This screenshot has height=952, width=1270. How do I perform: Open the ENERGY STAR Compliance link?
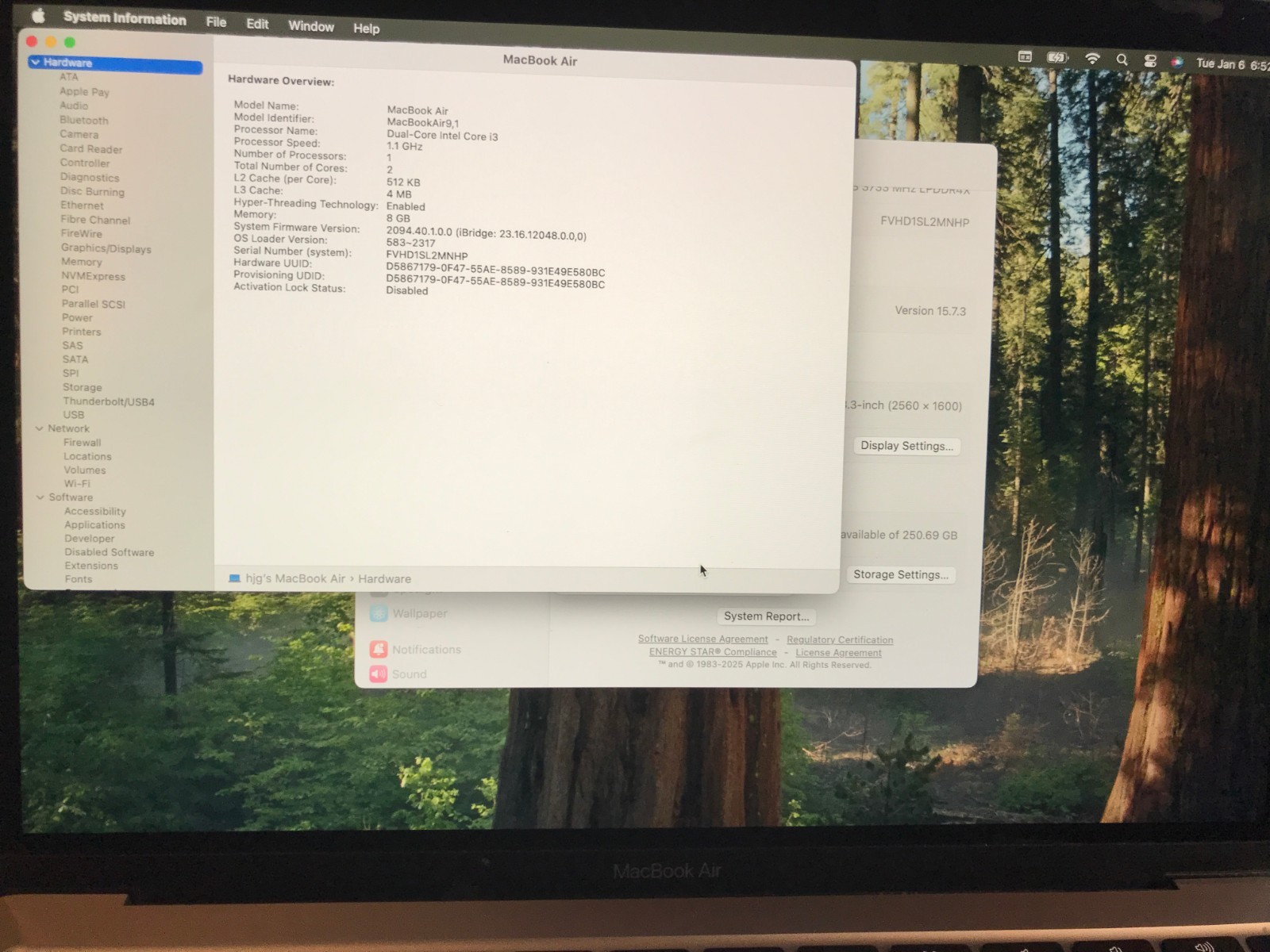pos(713,651)
